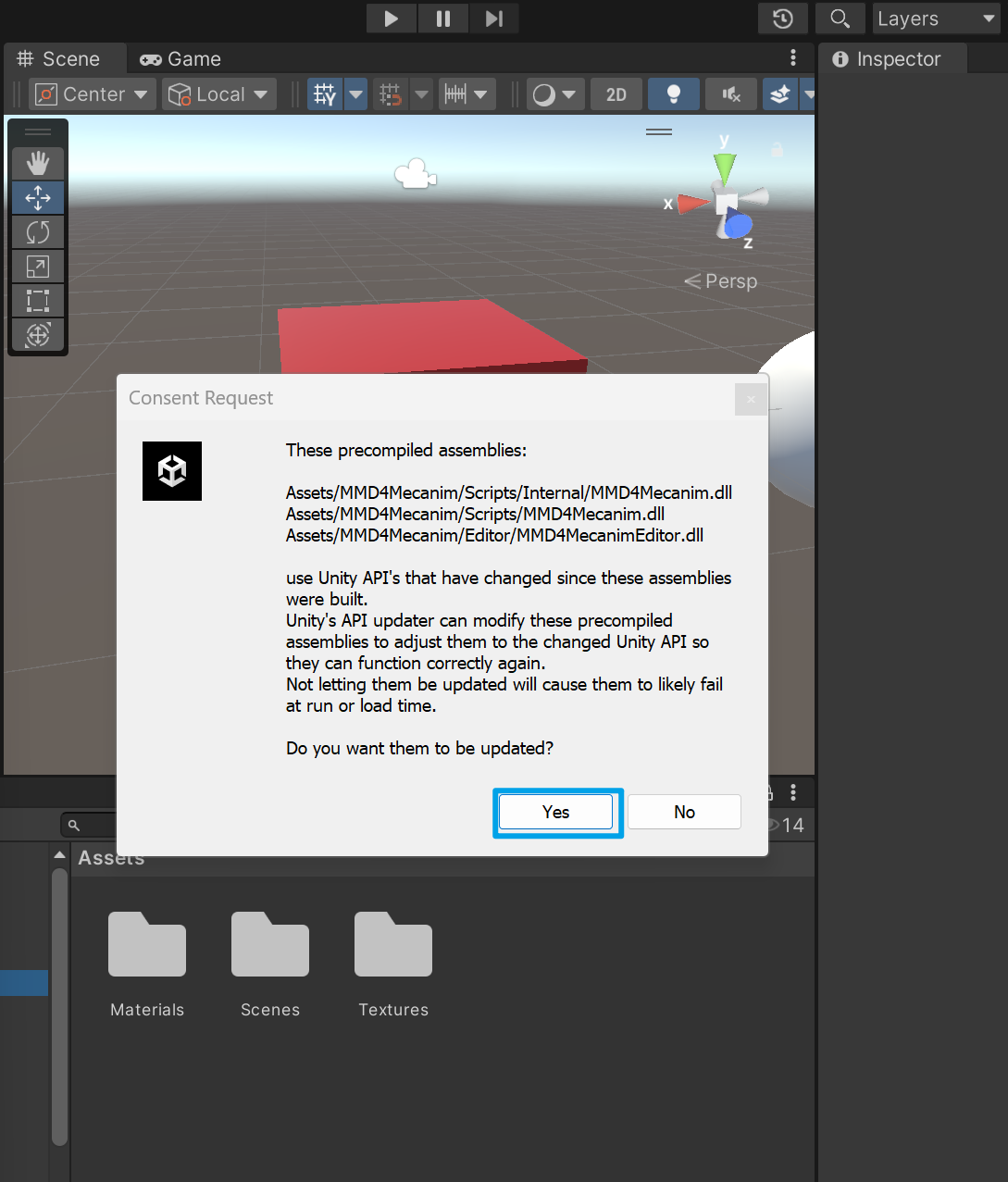Open the draw mode shading dropdown

[x=555, y=94]
